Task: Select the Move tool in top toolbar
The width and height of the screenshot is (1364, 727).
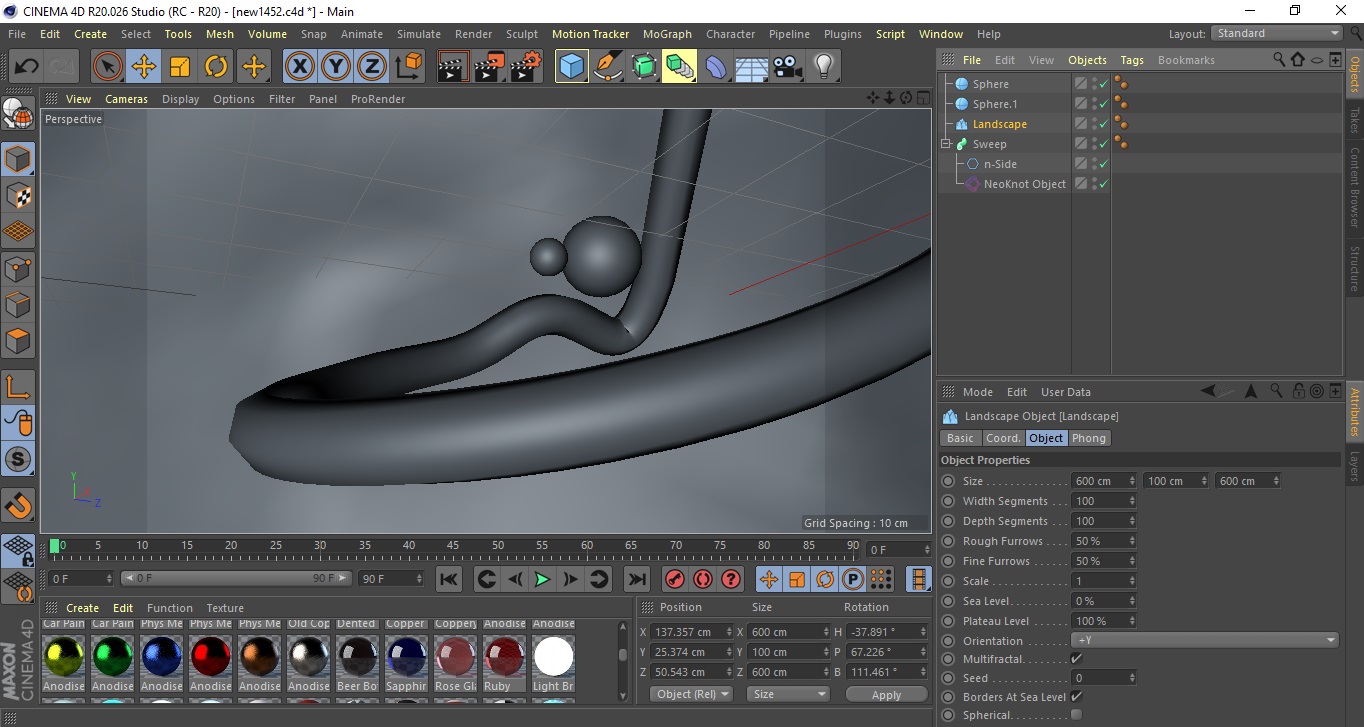Action: coord(144,67)
